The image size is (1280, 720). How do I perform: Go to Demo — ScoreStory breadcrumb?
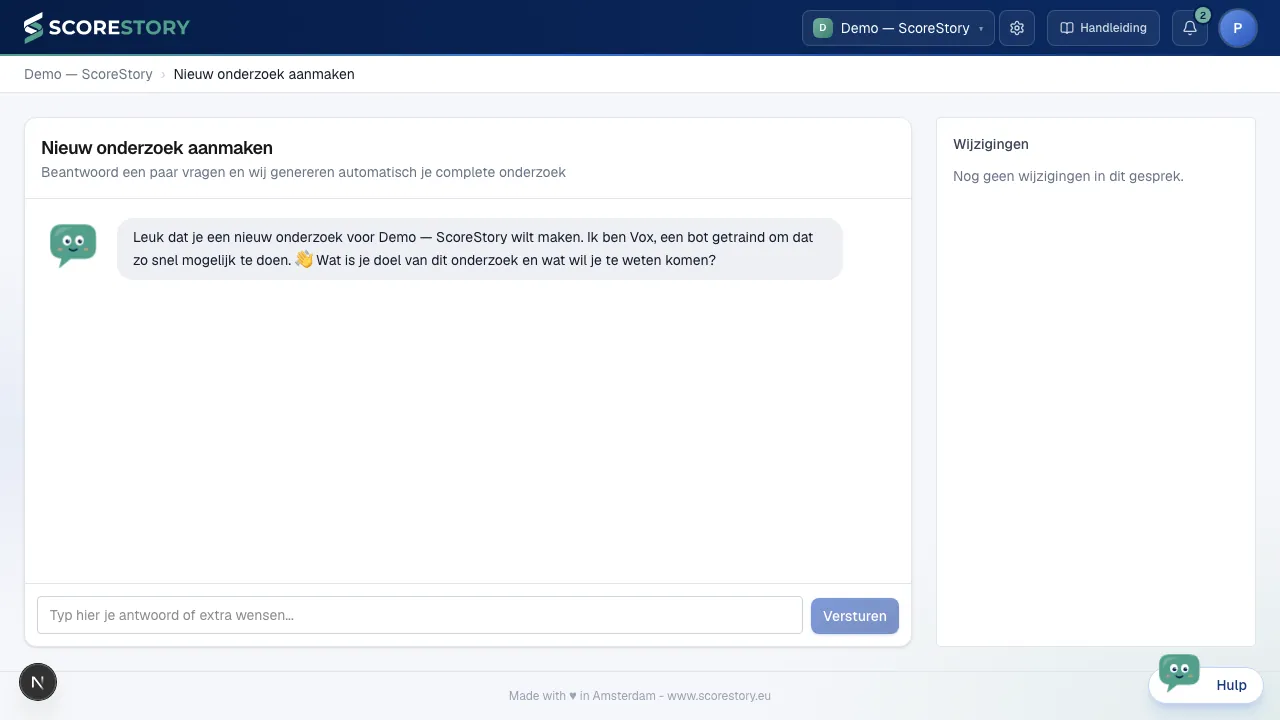88,74
